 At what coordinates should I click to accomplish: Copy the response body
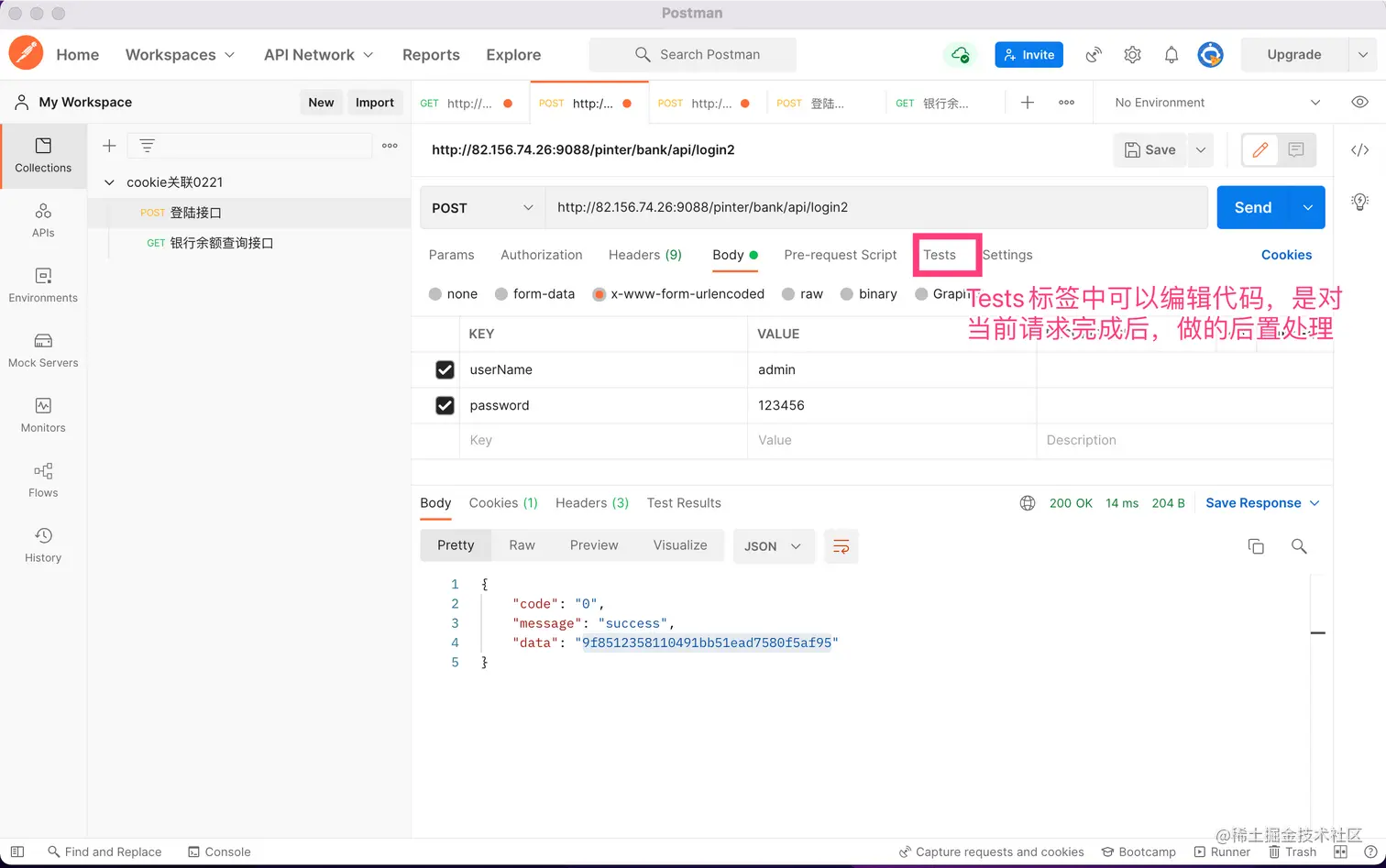point(1256,546)
